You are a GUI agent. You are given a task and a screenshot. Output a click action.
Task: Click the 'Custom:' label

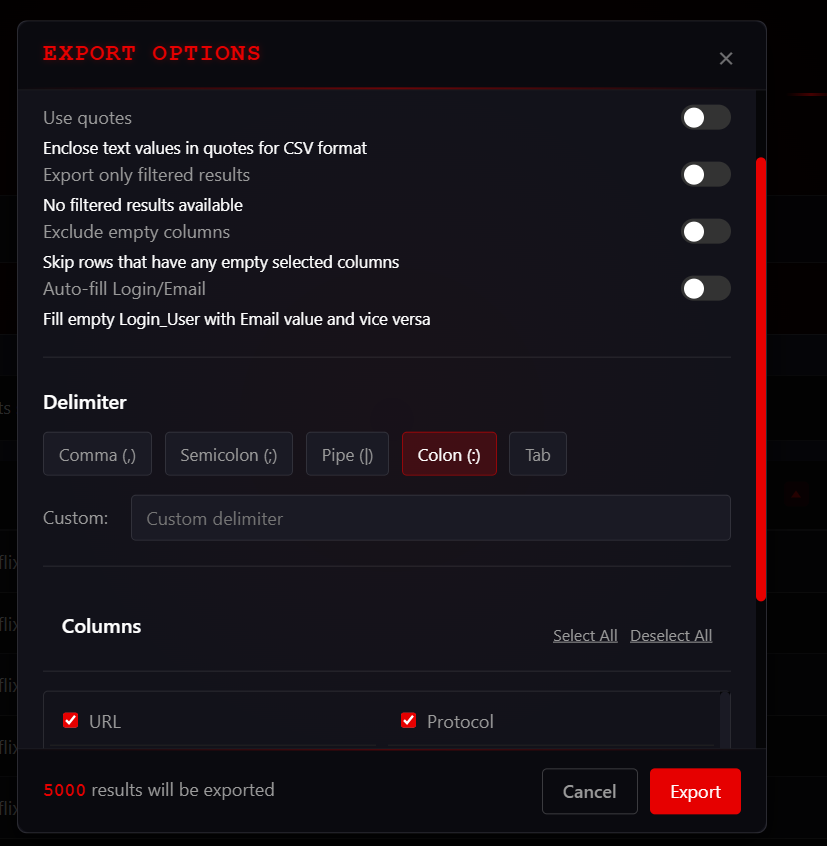76,518
